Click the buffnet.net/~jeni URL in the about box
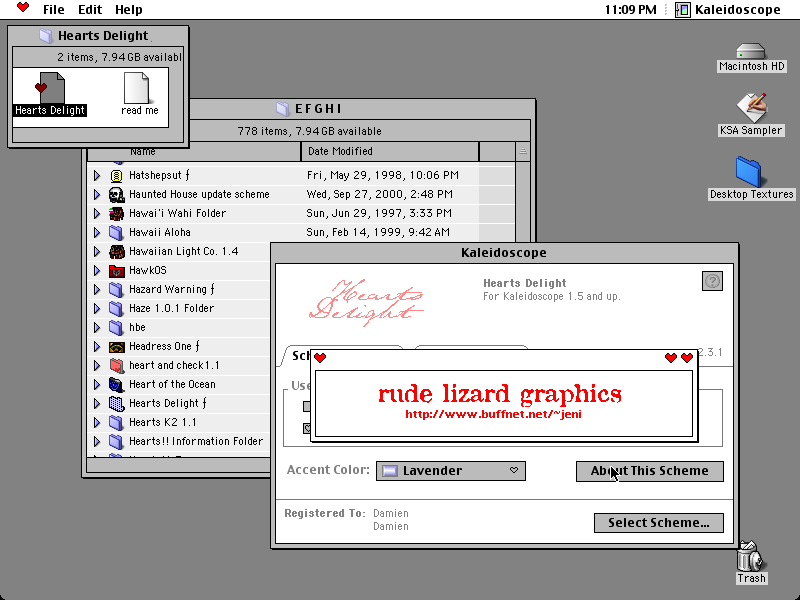The image size is (800, 600). point(493,414)
